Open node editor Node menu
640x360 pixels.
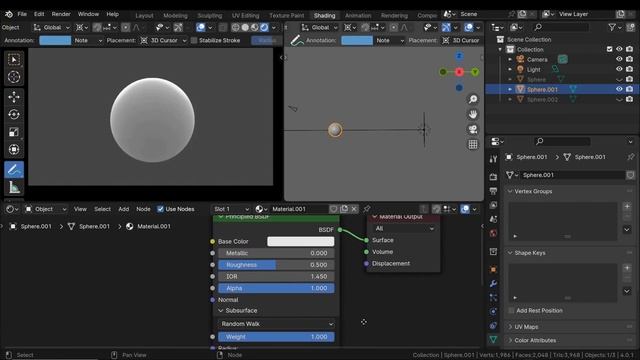point(143,209)
